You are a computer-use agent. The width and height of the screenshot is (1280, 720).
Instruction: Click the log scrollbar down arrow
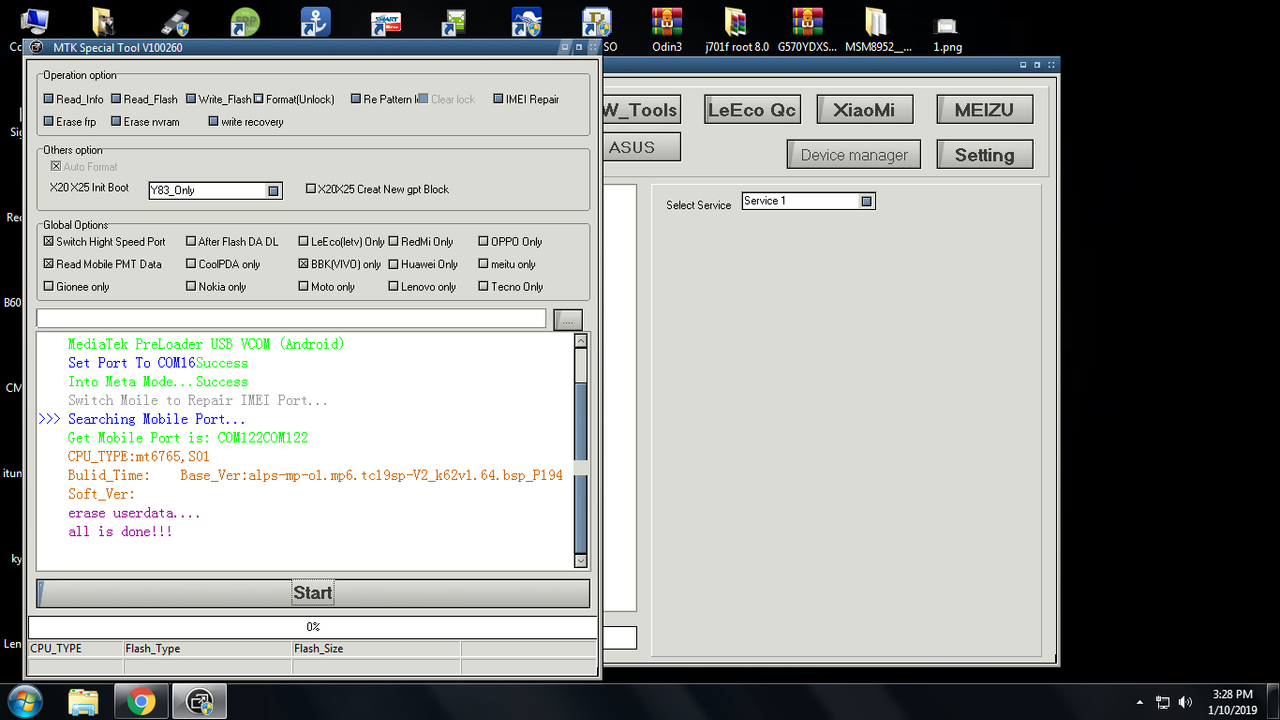click(x=581, y=561)
